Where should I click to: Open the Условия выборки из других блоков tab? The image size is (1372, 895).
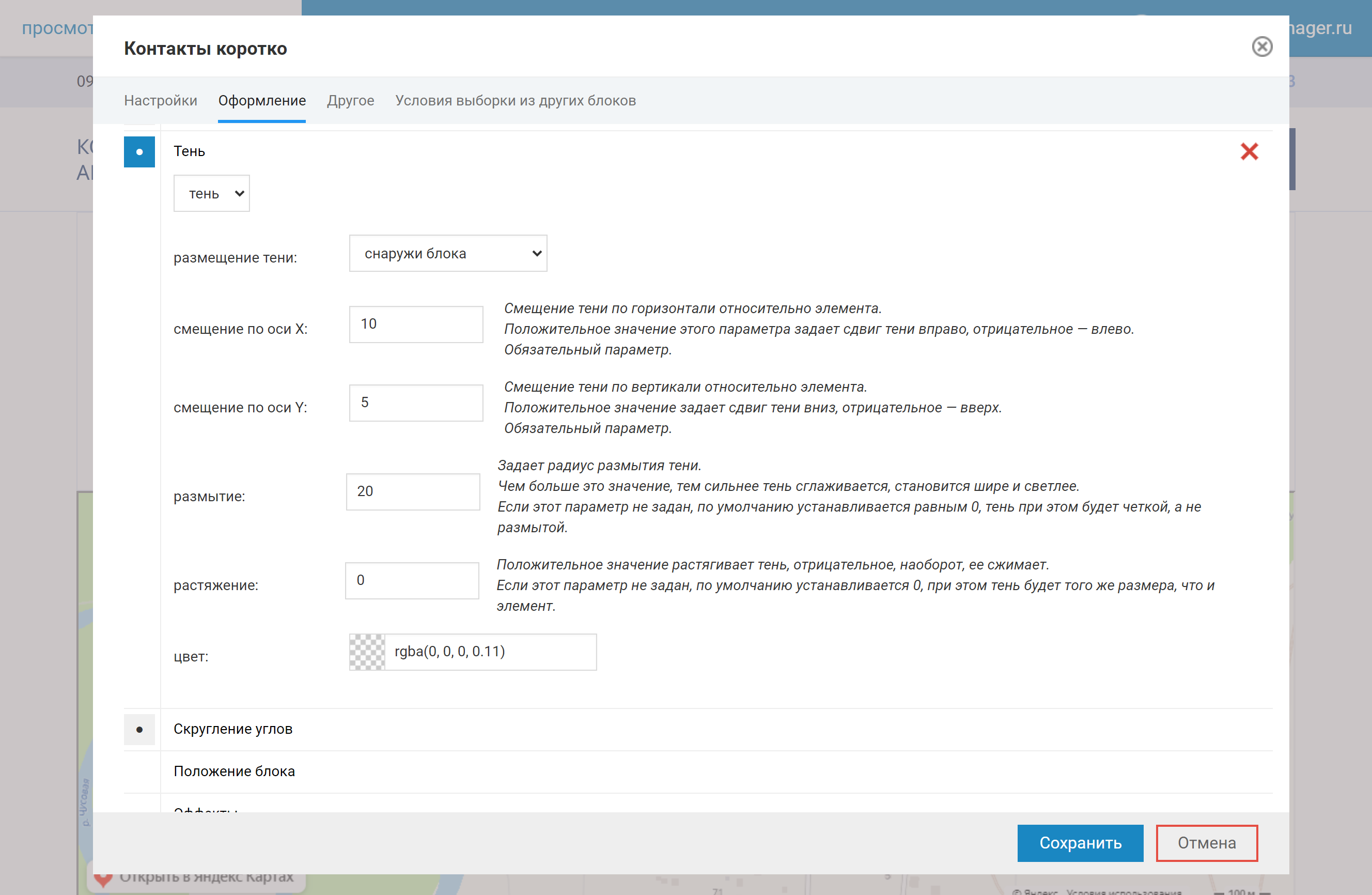click(x=516, y=100)
